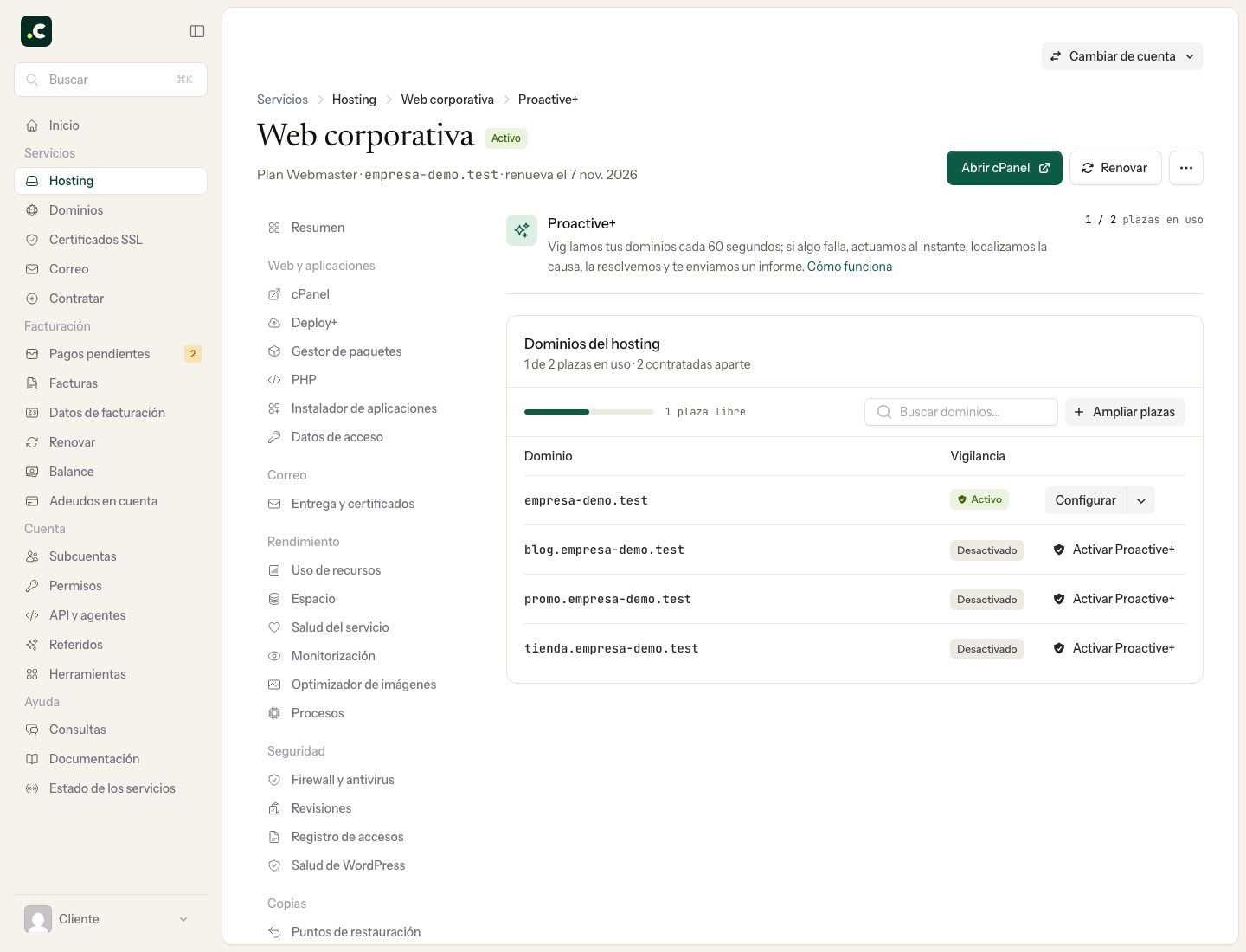Activate Proactive+ for tienda.empresa-demo.test

pos(1114,648)
